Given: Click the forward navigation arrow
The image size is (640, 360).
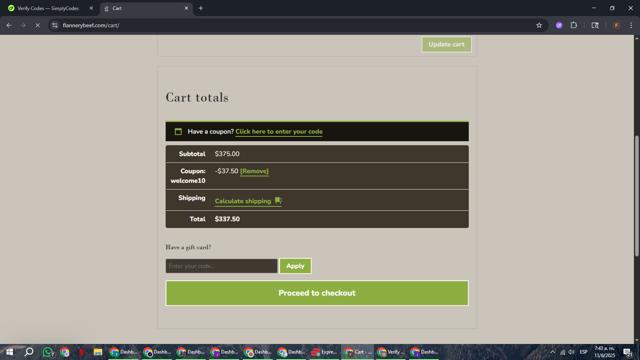Looking at the screenshot, I should point(23,25).
